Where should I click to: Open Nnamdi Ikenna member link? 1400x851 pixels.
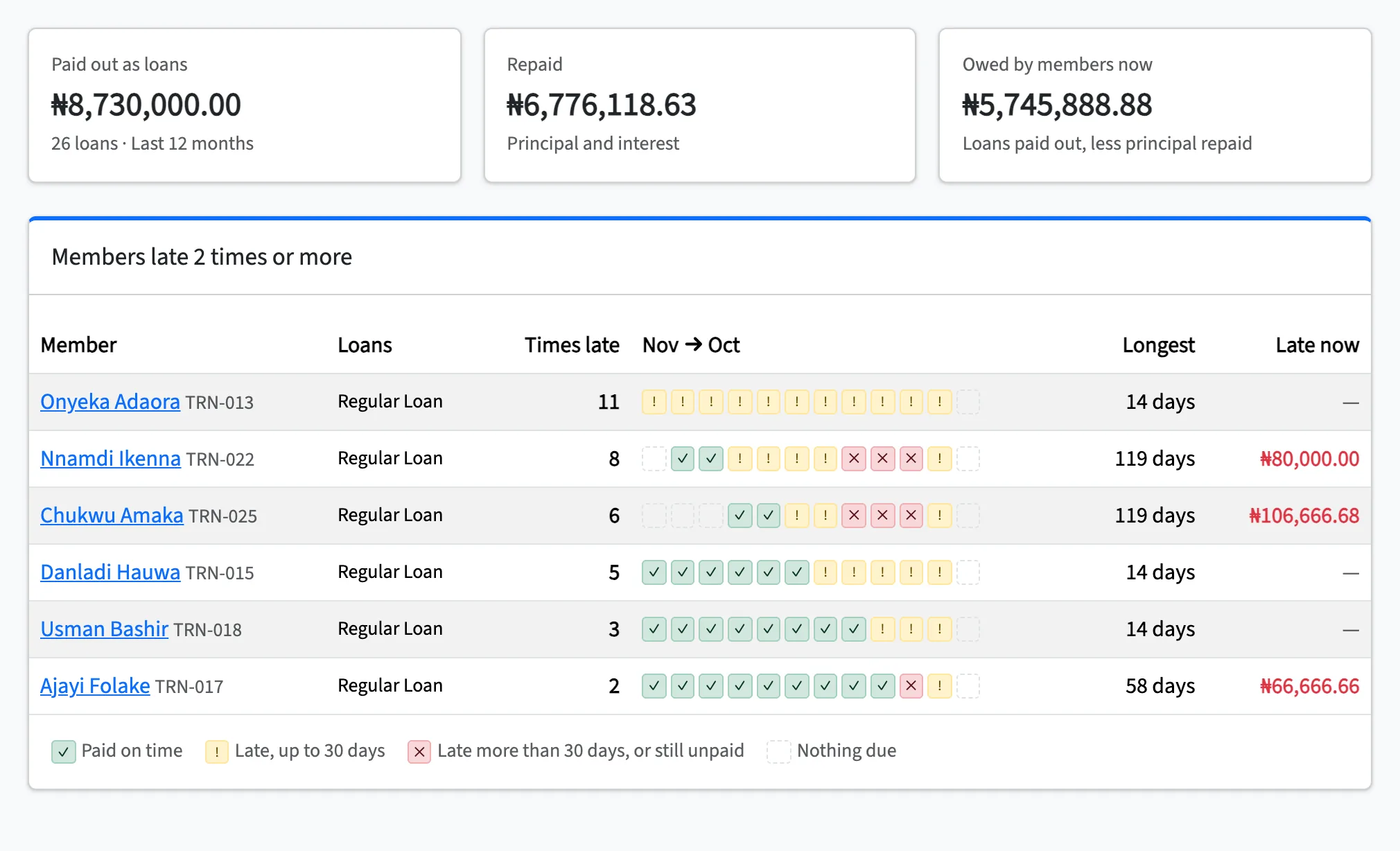[x=110, y=459]
